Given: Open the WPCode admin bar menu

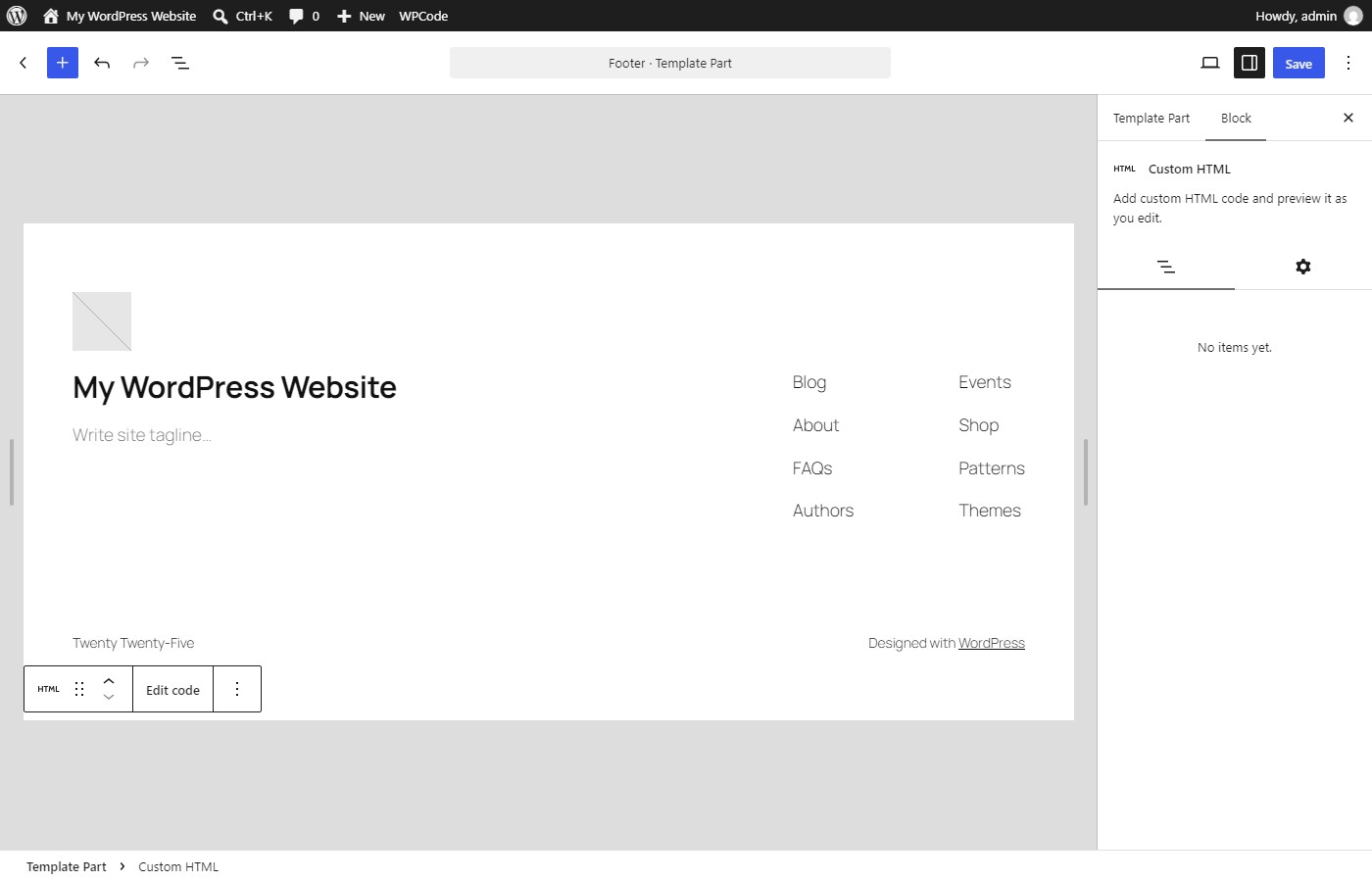Looking at the screenshot, I should [423, 16].
